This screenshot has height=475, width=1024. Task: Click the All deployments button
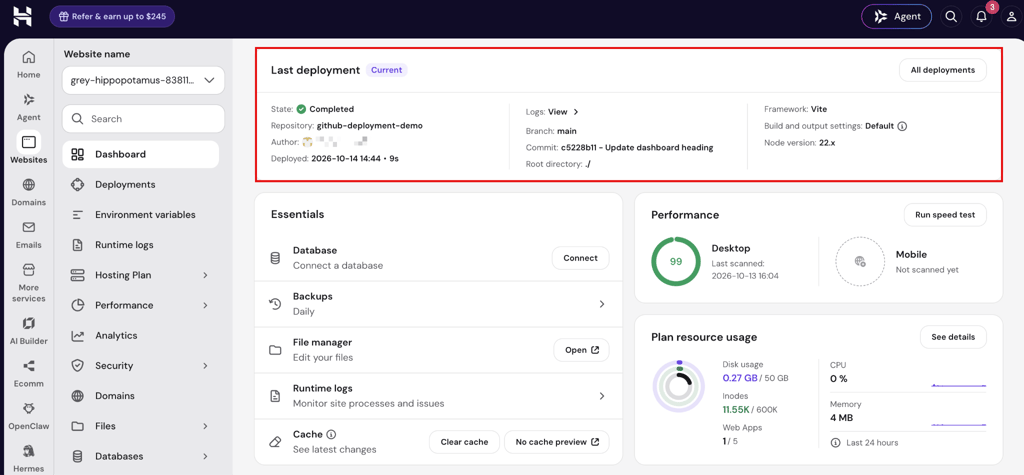[x=942, y=70]
